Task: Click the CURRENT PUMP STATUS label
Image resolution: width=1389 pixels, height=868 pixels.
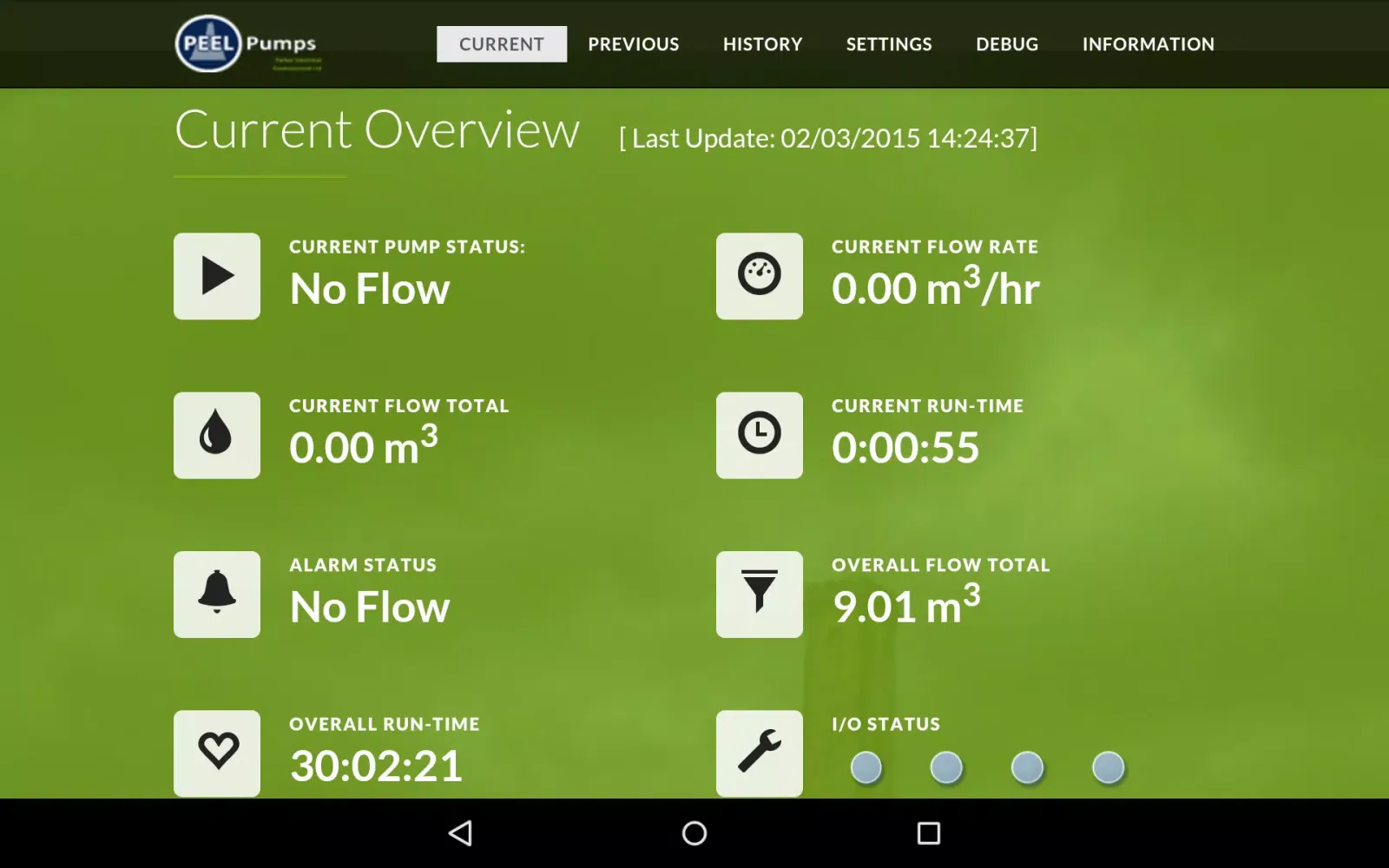Action: click(x=407, y=247)
